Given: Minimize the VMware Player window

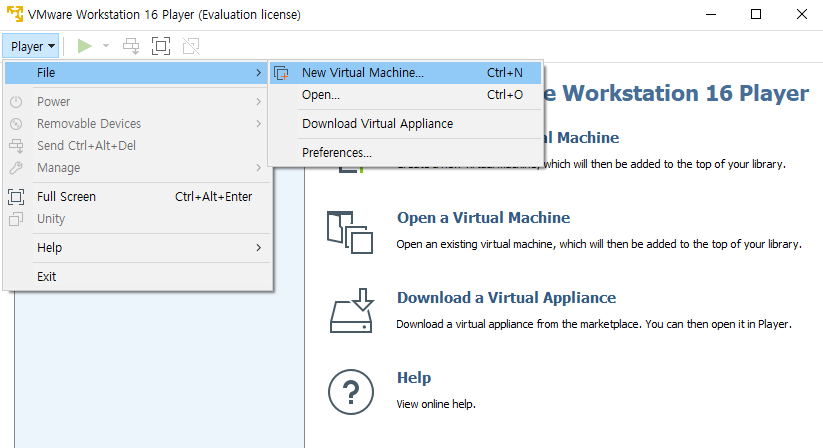Looking at the screenshot, I should (711, 14).
